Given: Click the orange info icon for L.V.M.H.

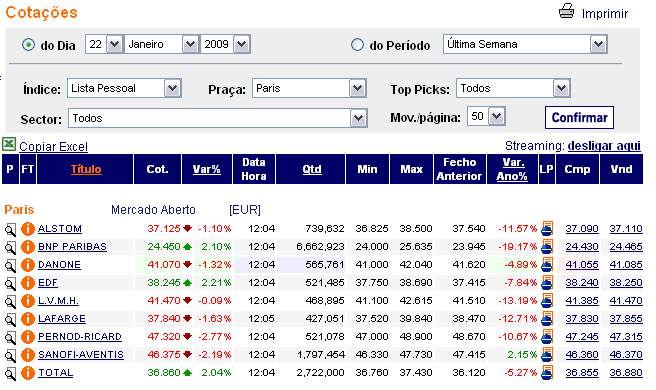Looking at the screenshot, I should pyautogui.click(x=28, y=301).
